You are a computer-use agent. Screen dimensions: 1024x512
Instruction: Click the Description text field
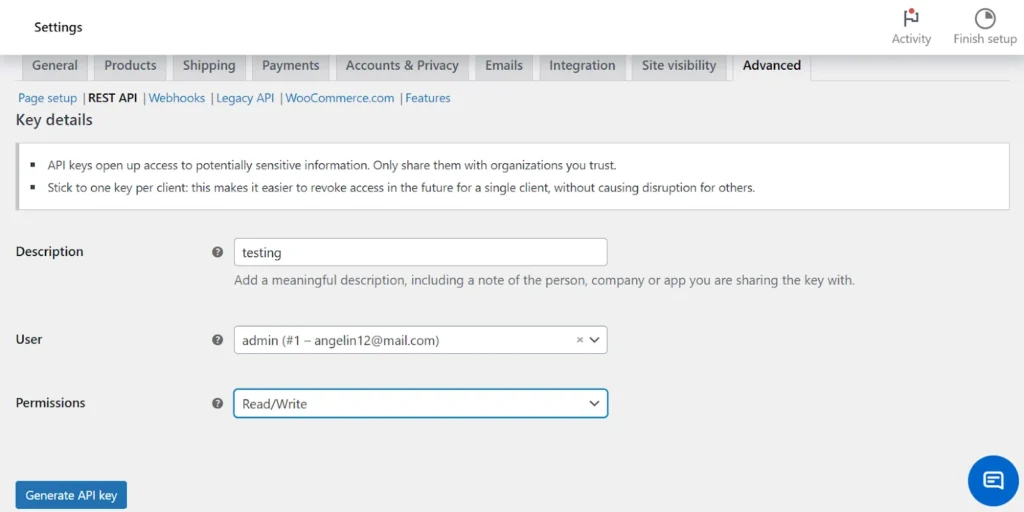coord(420,253)
